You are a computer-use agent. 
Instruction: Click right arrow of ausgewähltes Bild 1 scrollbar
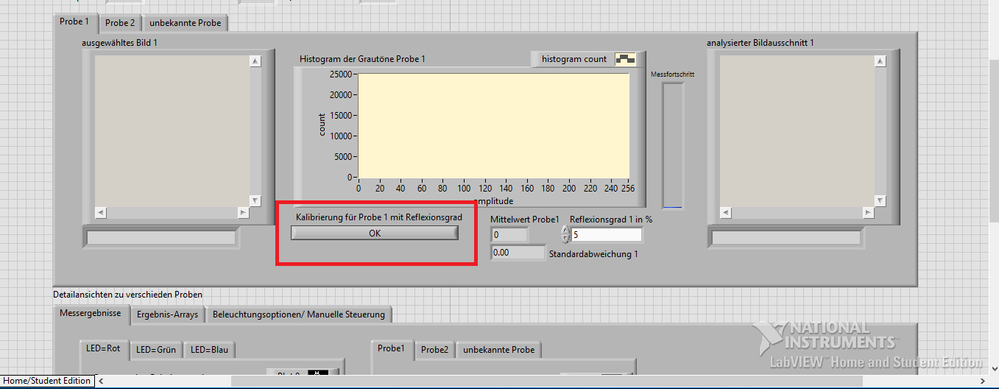point(243,212)
